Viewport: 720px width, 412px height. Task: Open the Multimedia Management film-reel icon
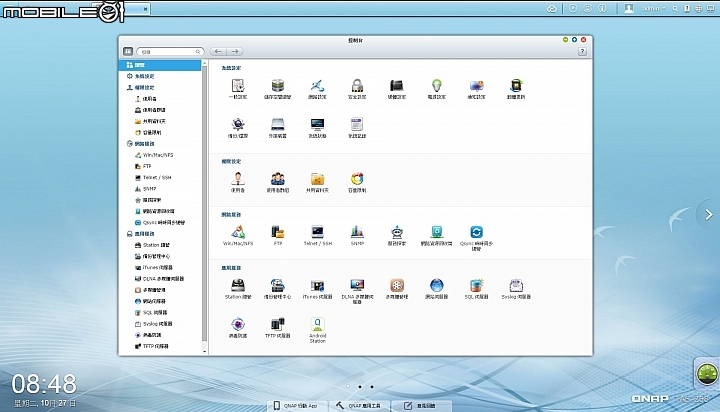click(397, 285)
